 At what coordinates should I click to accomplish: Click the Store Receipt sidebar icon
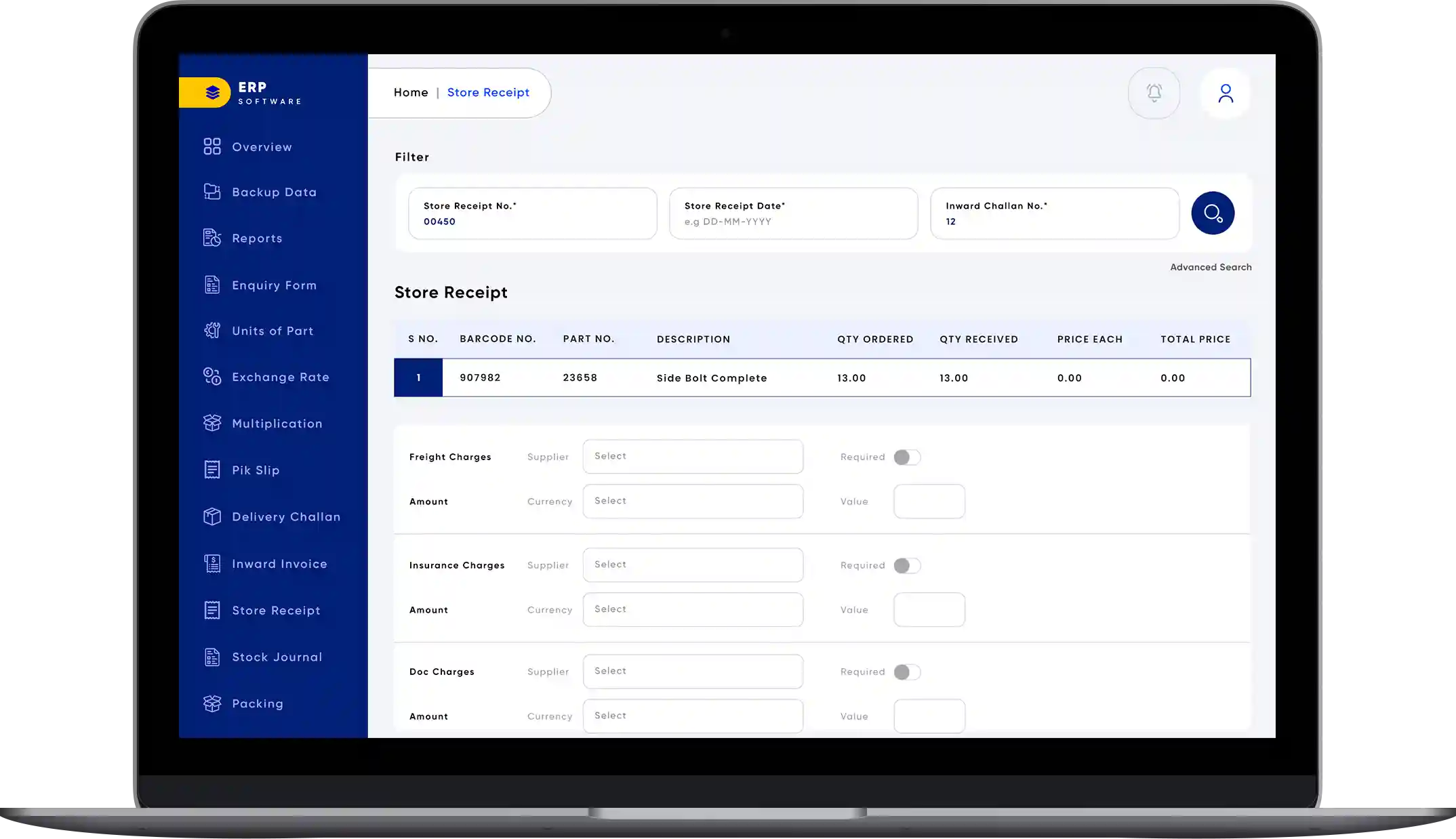tap(212, 610)
